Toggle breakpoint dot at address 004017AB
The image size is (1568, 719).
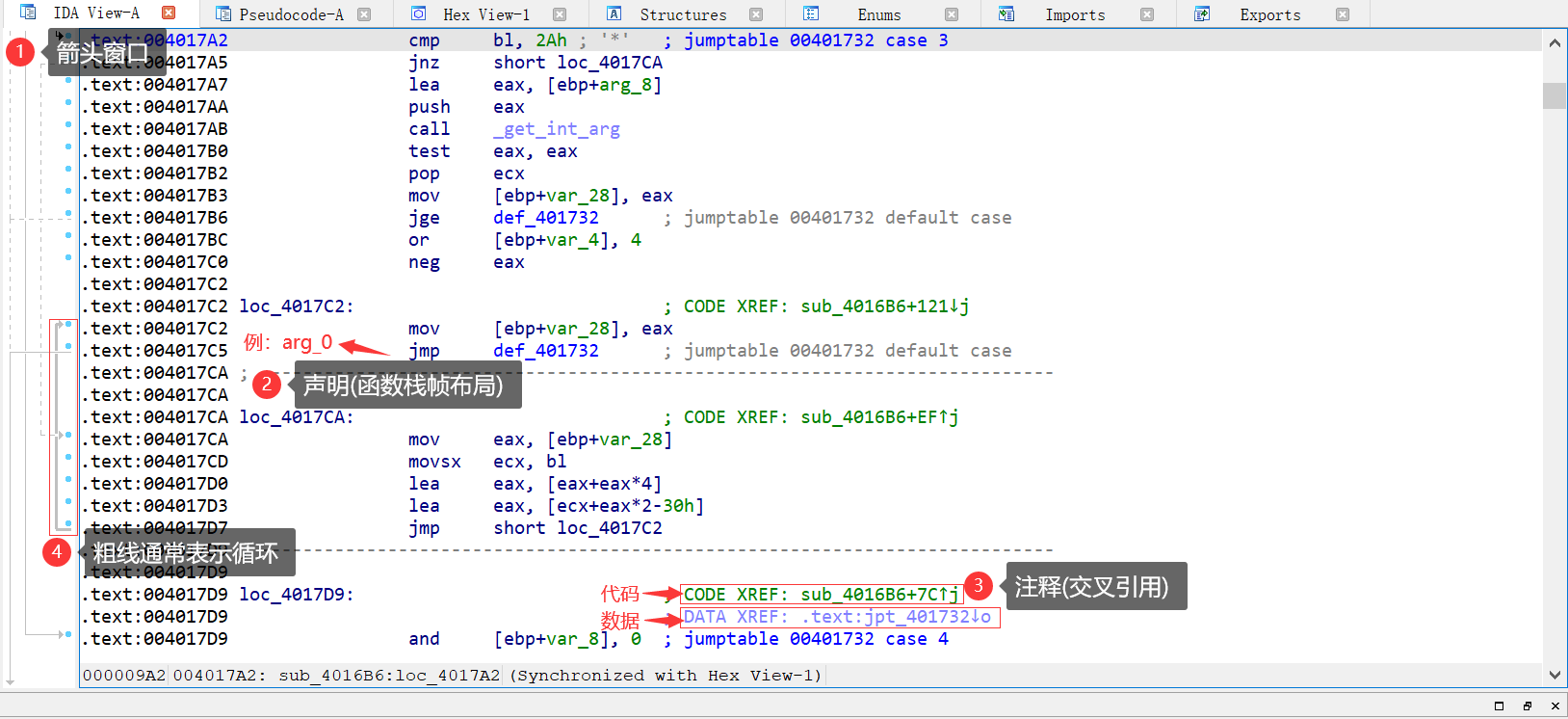coord(68,125)
